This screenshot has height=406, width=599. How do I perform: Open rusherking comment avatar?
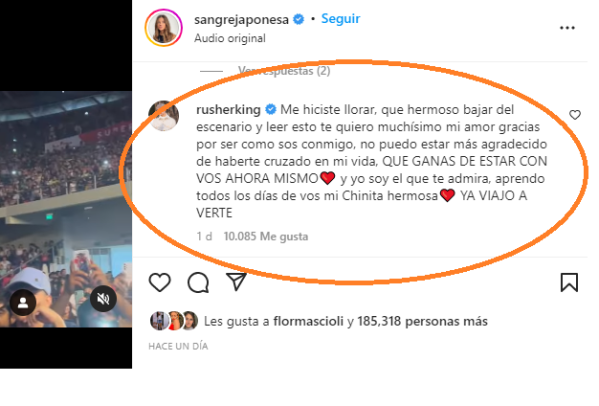164,116
